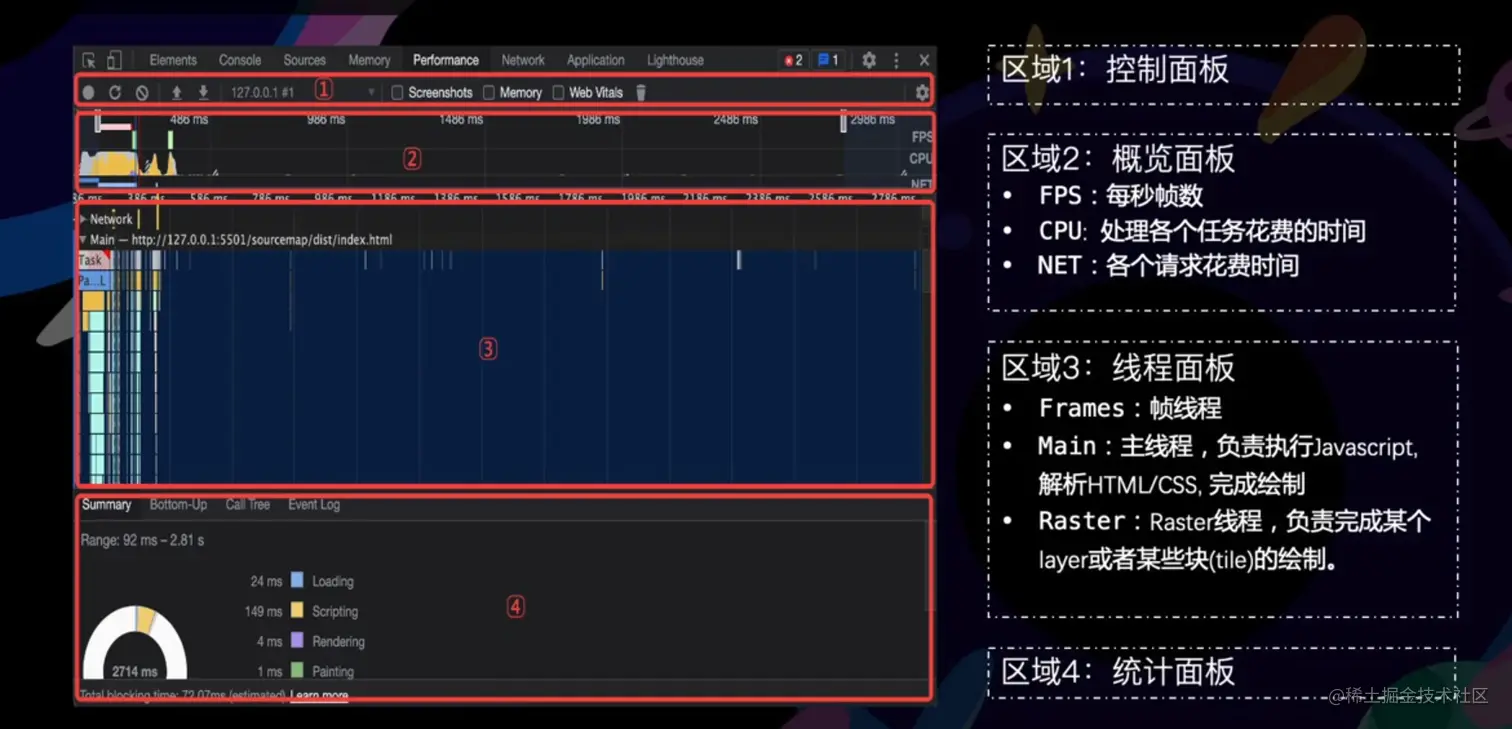The width and height of the screenshot is (1512, 729).
Task: Click the '1486 ms' overview time marker
Action: click(461, 119)
